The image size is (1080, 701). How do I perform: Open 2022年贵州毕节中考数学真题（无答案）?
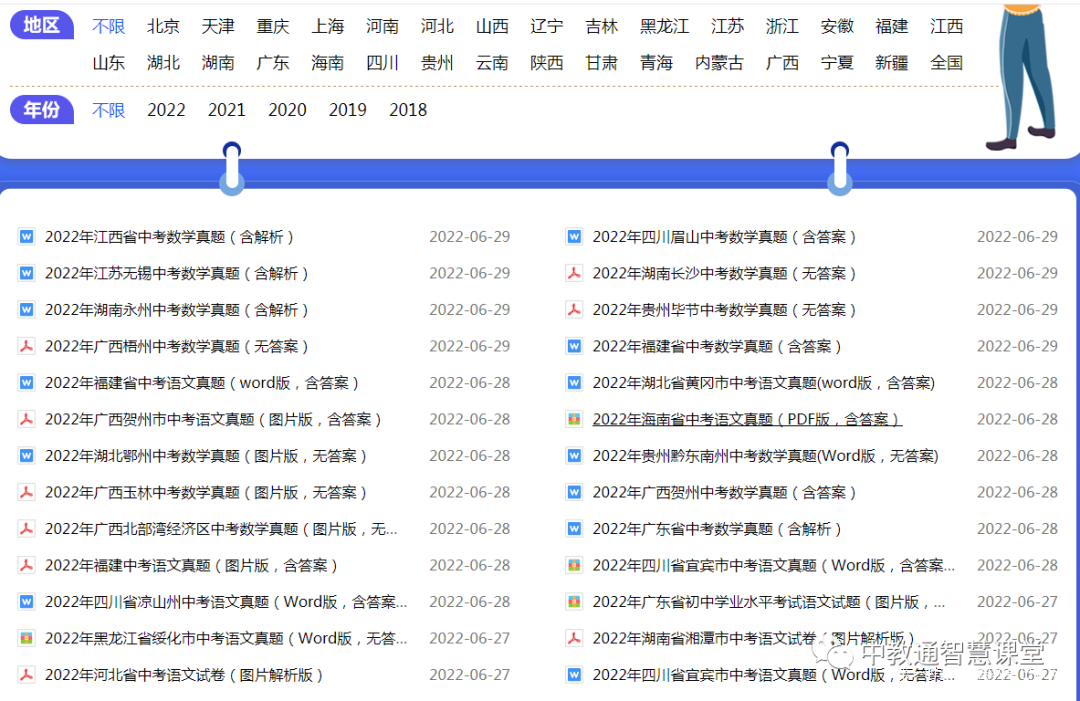725,310
